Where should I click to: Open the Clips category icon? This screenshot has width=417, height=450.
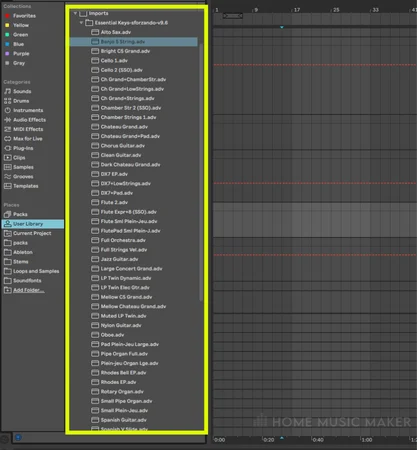[7, 158]
